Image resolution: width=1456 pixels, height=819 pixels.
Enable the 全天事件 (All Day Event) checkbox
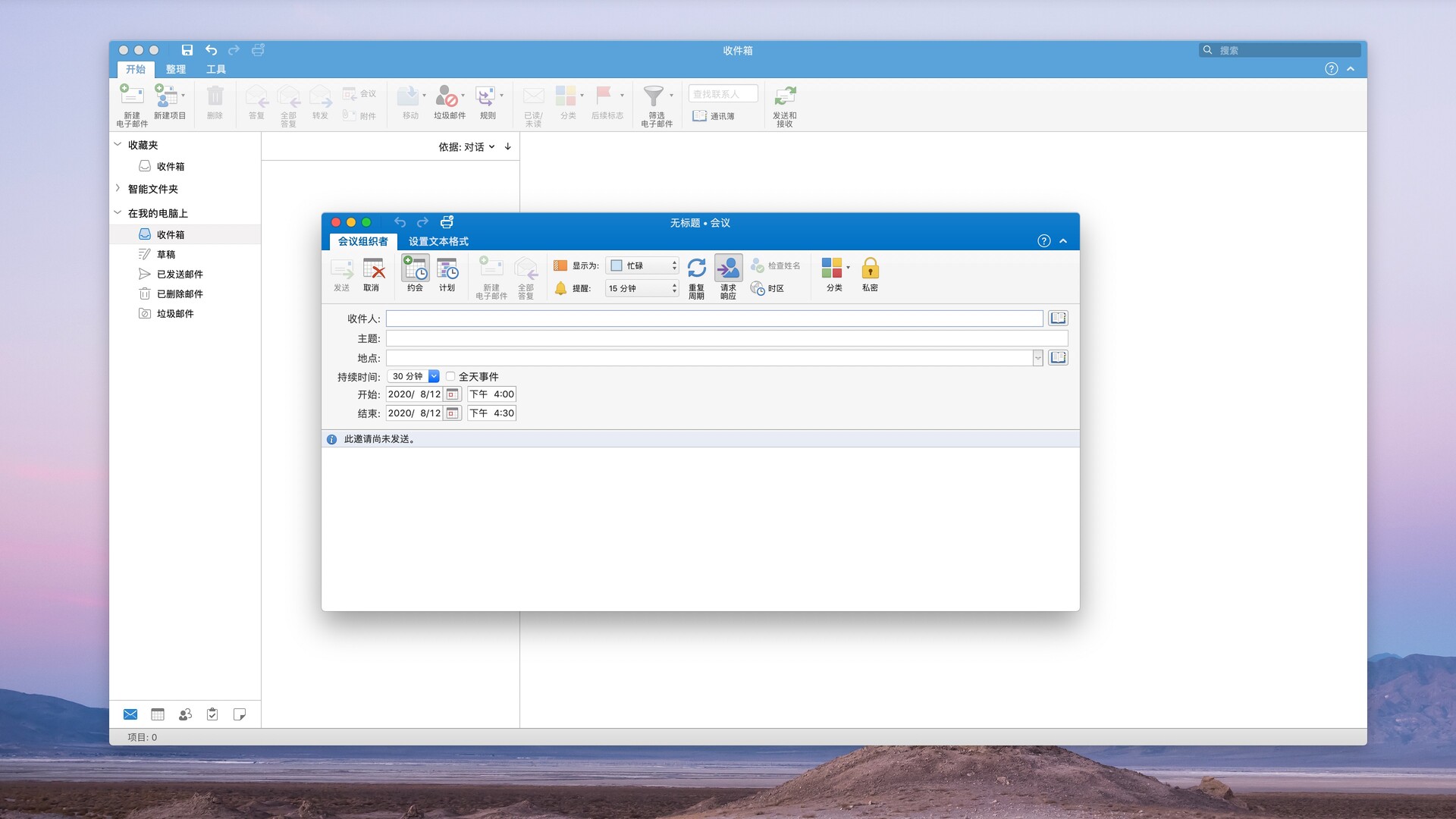pos(451,376)
